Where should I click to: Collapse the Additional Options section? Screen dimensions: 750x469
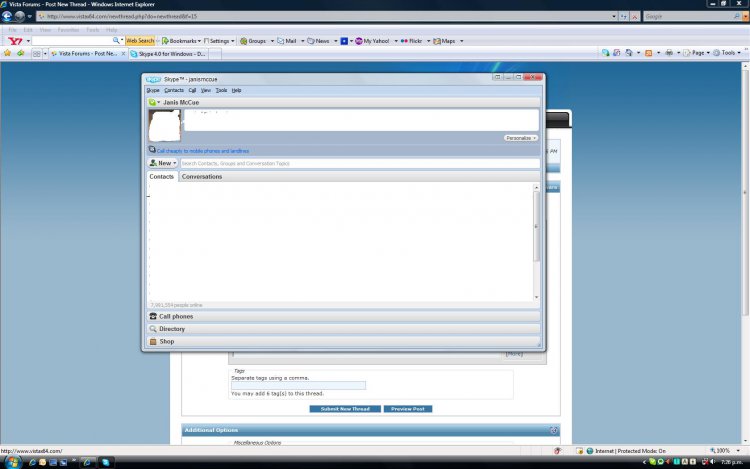click(553, 430)
